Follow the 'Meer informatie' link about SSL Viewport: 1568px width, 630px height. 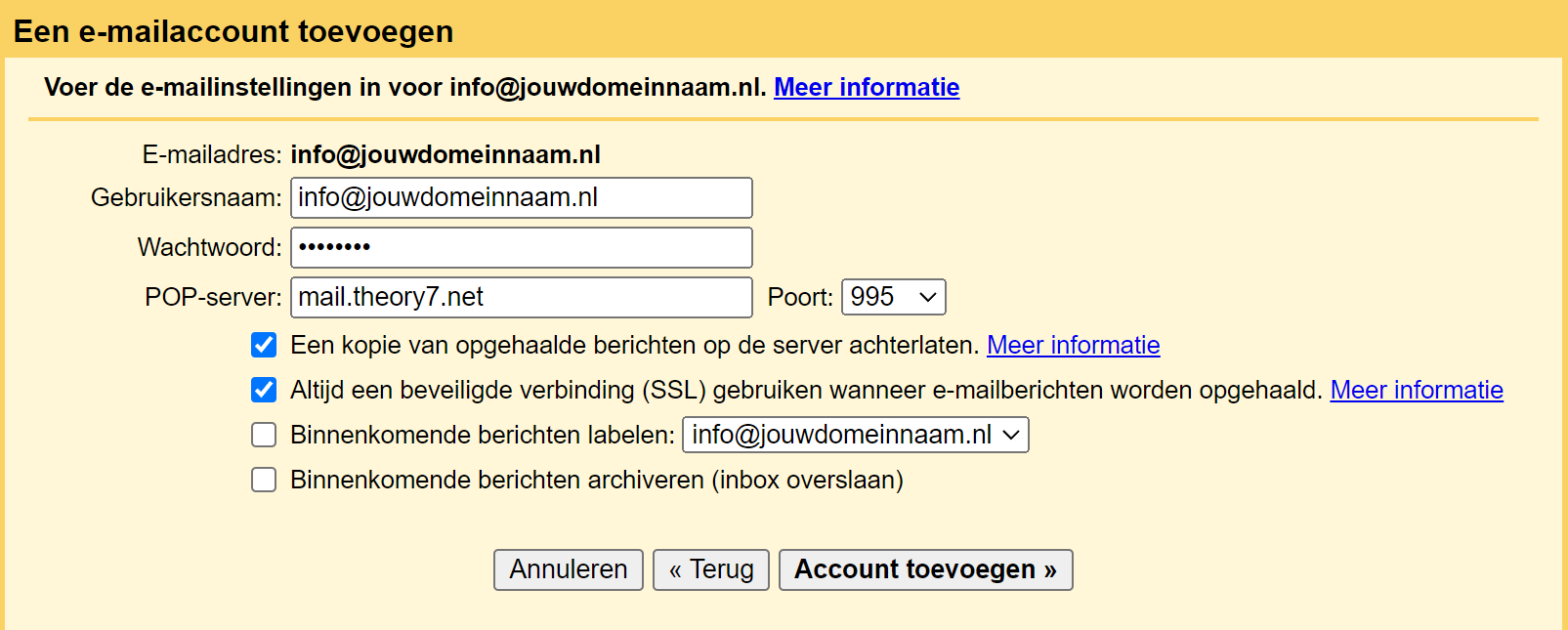pos(1416,390)
